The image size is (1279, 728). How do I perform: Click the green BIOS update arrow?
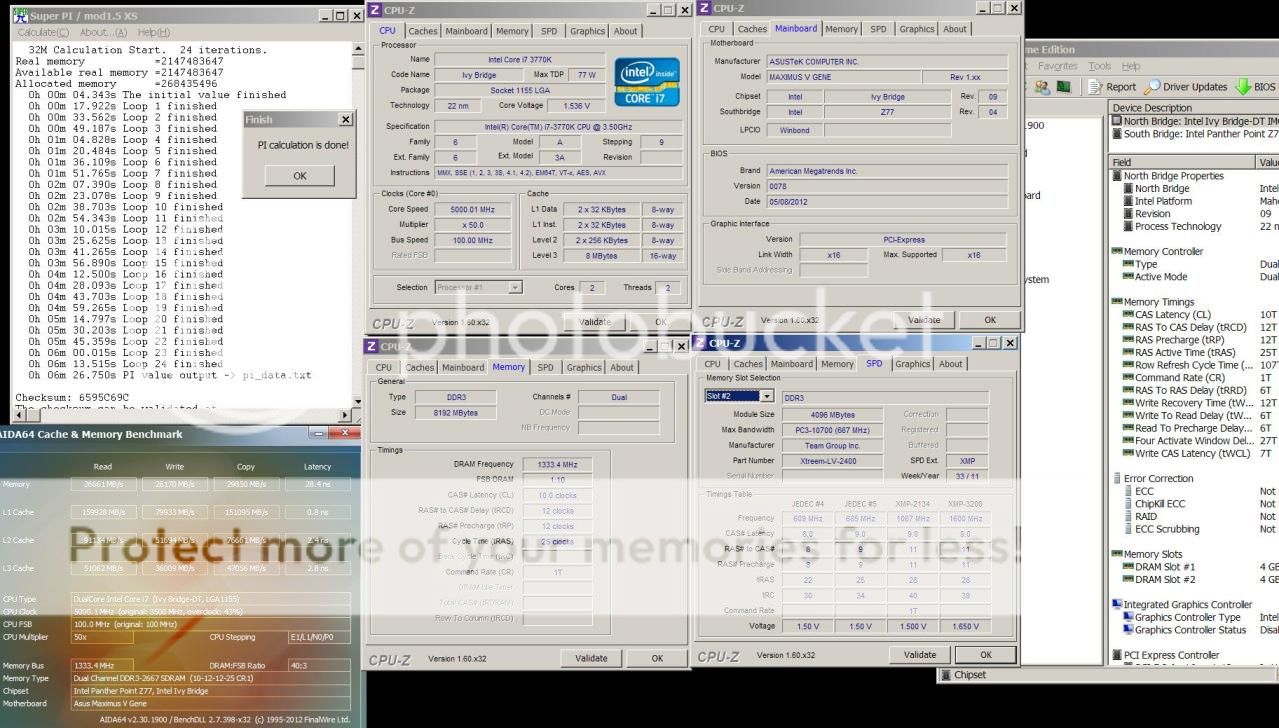pos(1244,87)
